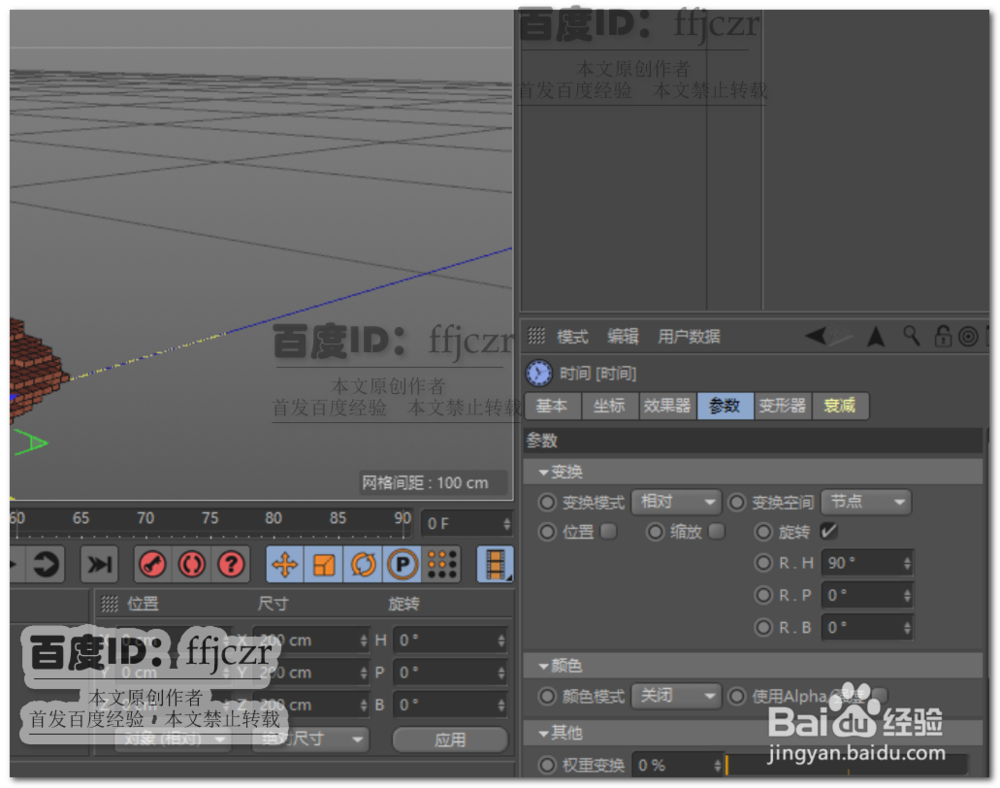Click coordinates panel grip handle icon

point(110,603)
